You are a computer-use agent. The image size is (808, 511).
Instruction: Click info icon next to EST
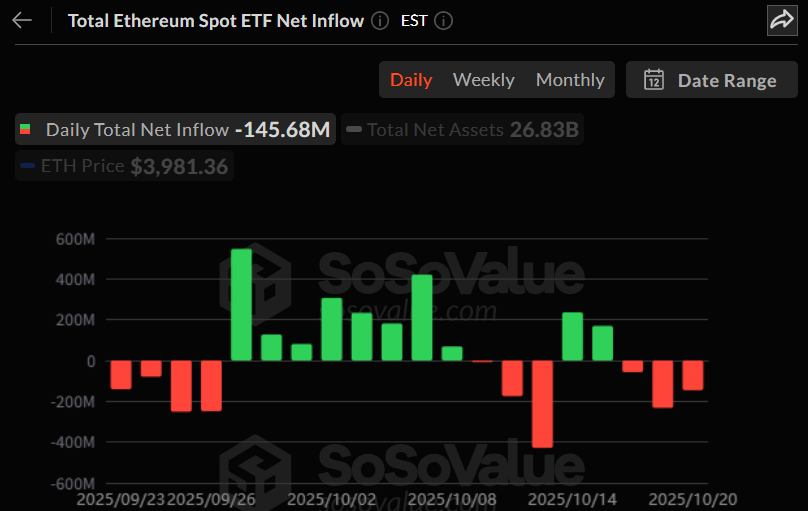[444, 20]
